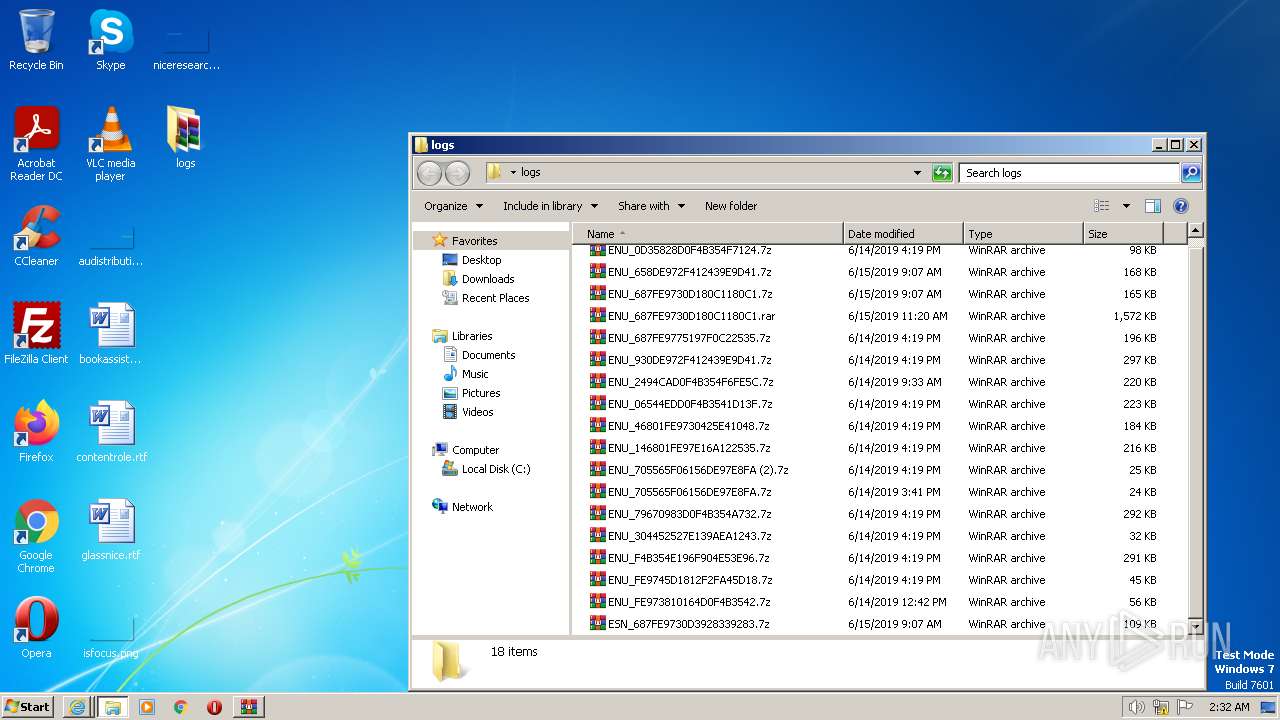
Task: Click the search magnifier icon
Action: click(x=1190, y=173)
